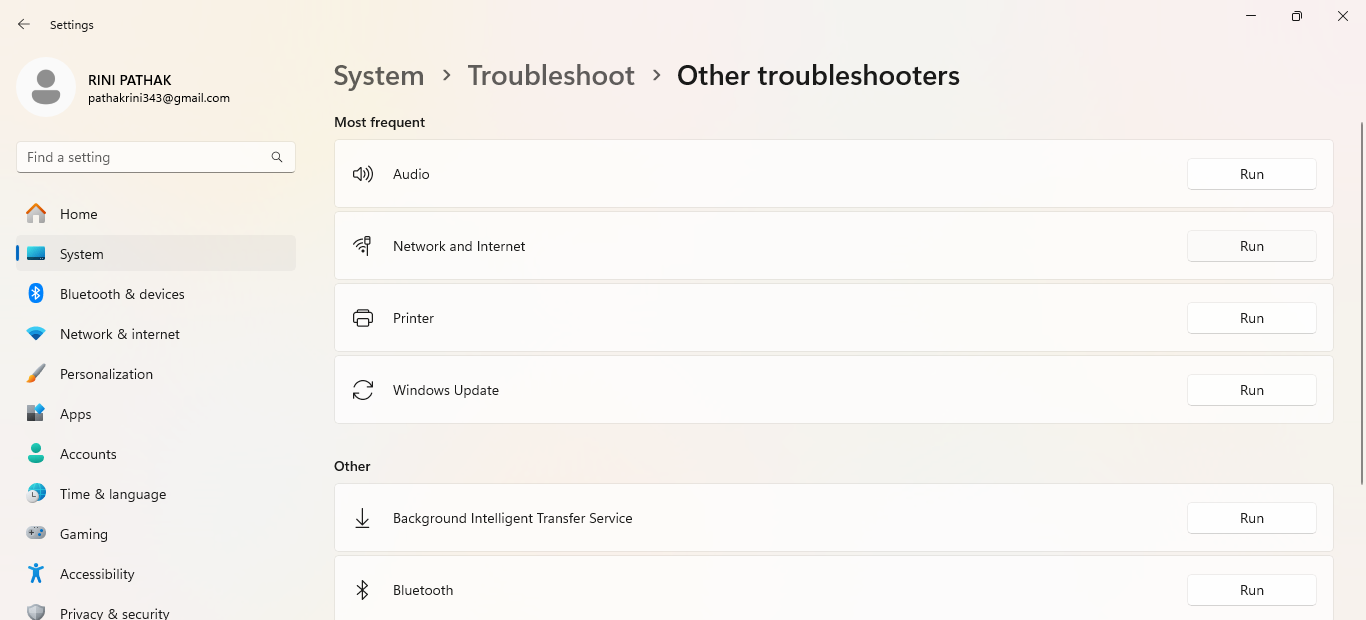Focus the Find a setting field
Image resolution: width=1366 pixels, height=620 pixels.
coord(145,157)
